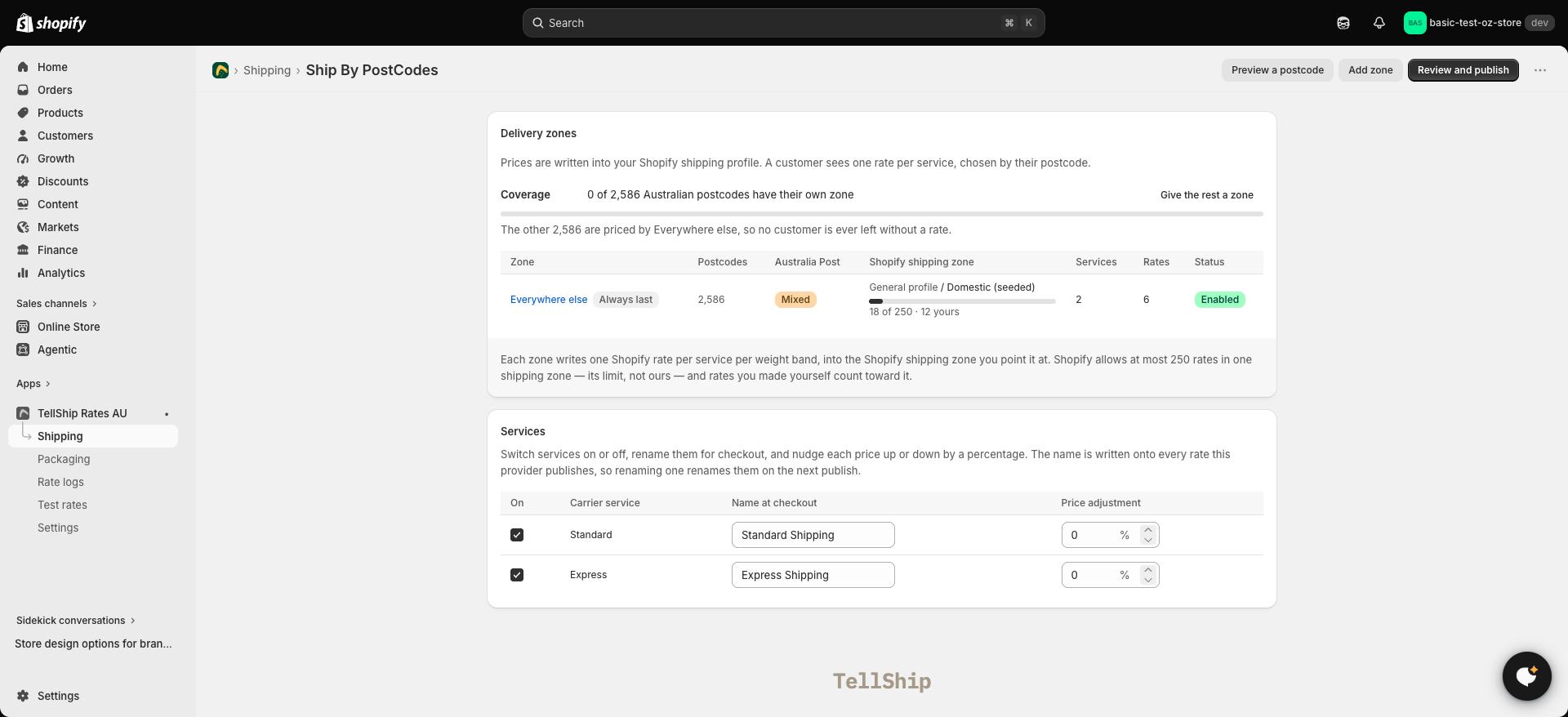Expand Sidekick conversations section
Image resolution: width=1568 pixels, height=717 pixels.
click(76, 621)
